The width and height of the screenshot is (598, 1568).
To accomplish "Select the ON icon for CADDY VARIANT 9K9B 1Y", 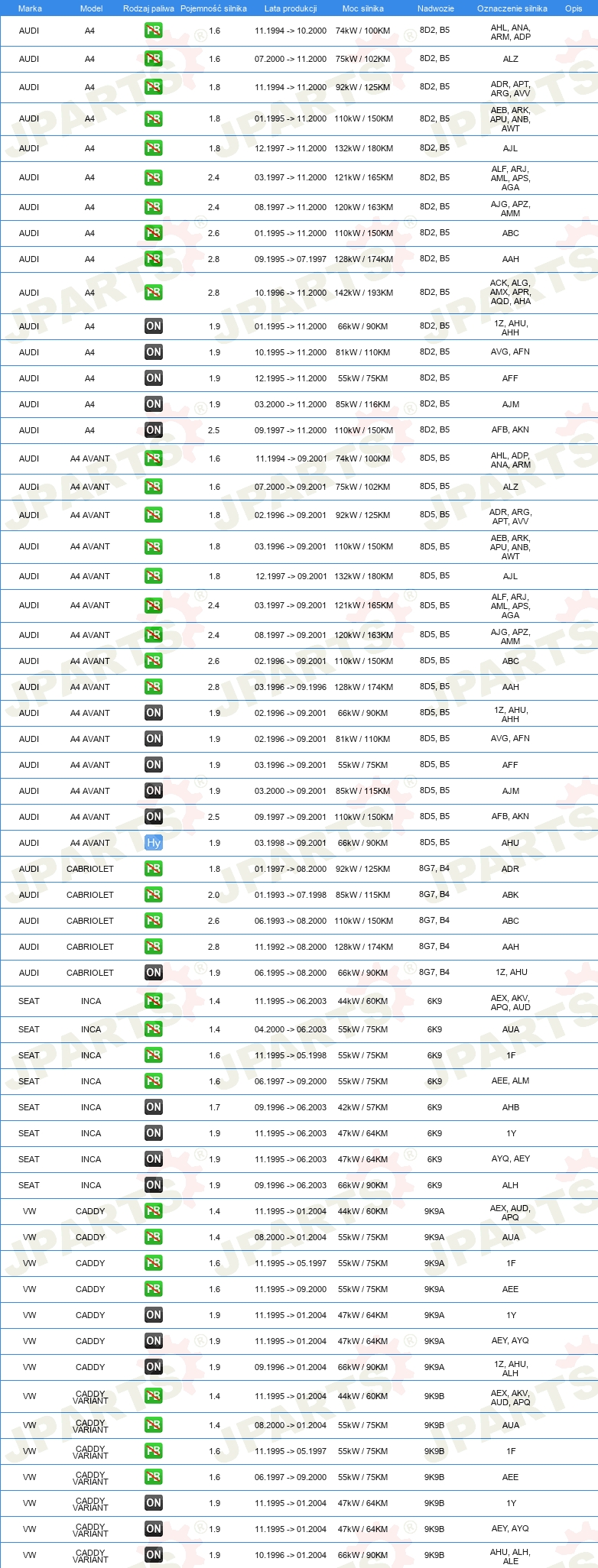I will click(x=153, y=1503).
